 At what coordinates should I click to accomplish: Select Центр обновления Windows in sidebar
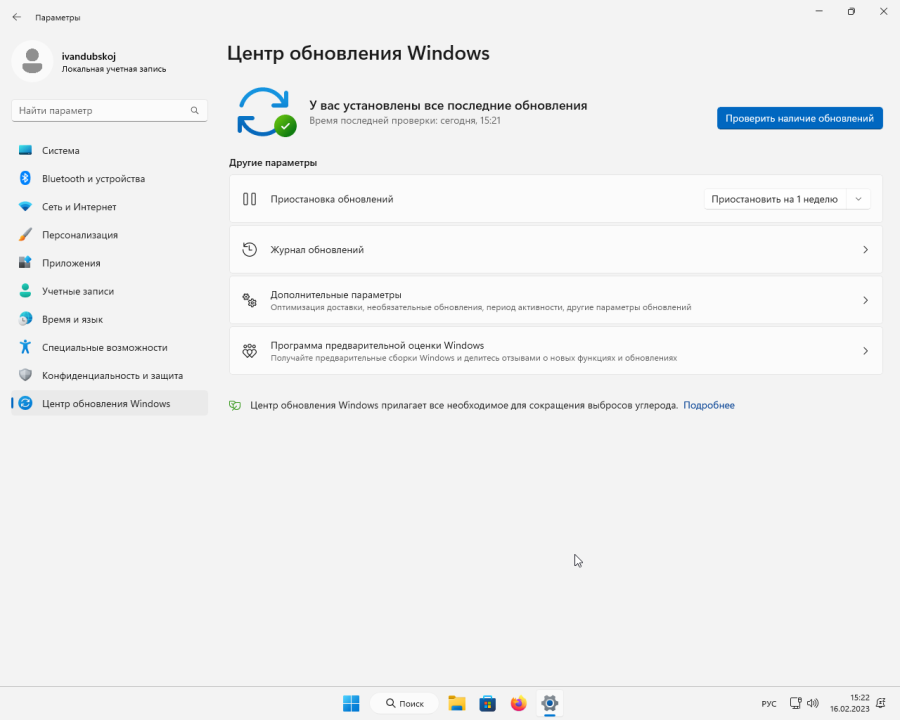point(110,403)
